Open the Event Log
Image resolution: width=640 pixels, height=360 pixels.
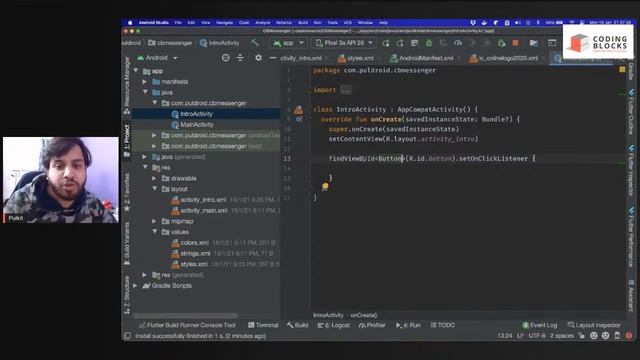tap(540, 325)
